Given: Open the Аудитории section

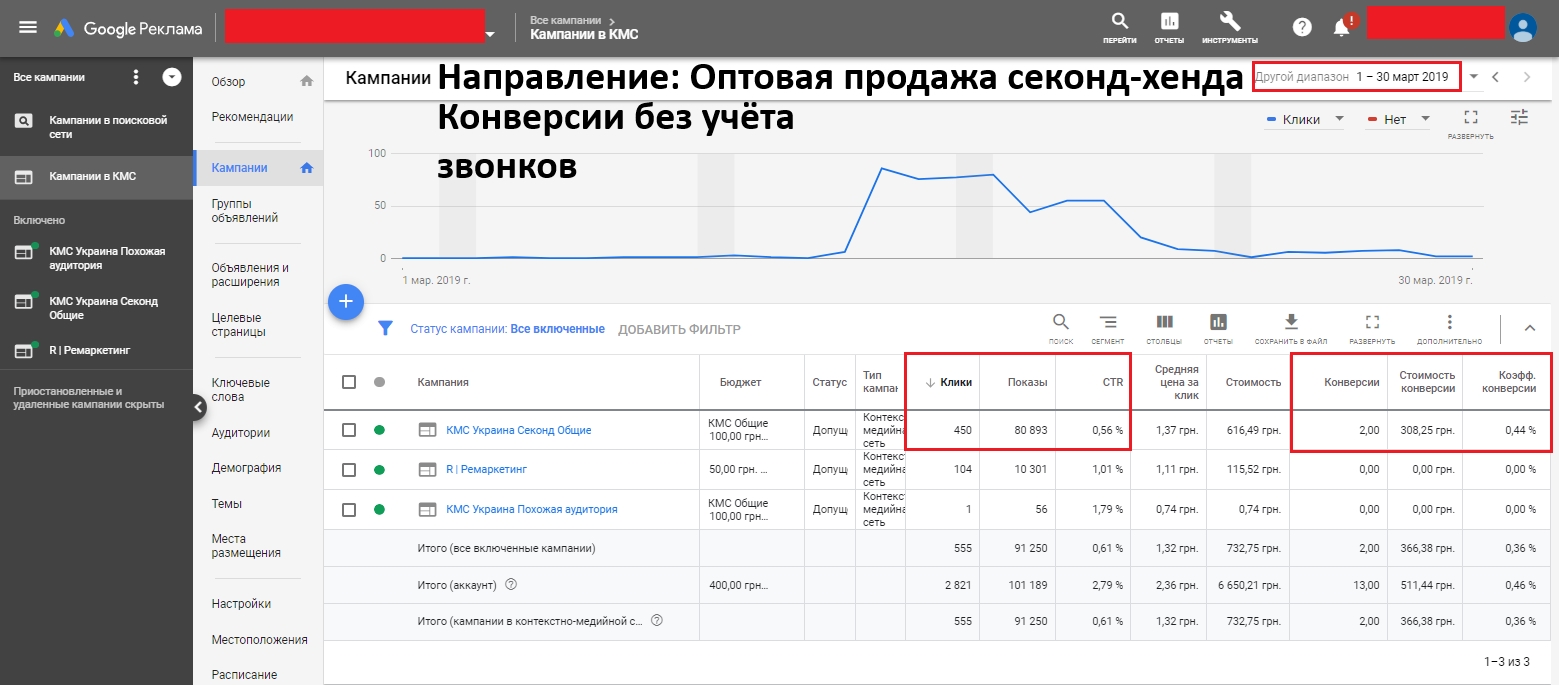Looking at the screenshot, I should (241, 433).
